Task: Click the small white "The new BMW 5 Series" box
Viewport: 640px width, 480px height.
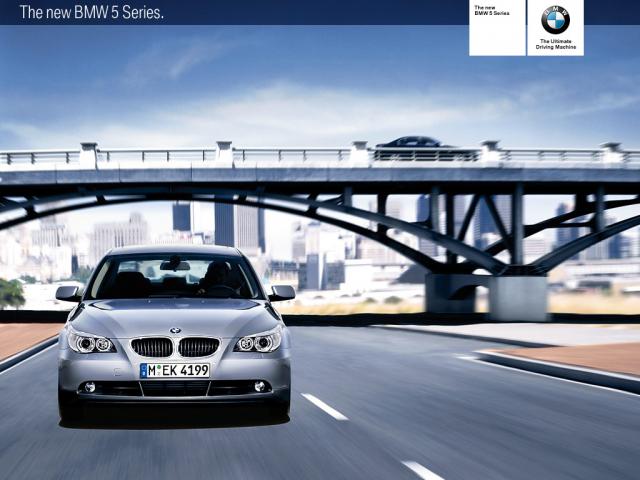Action: pos(497,27)
